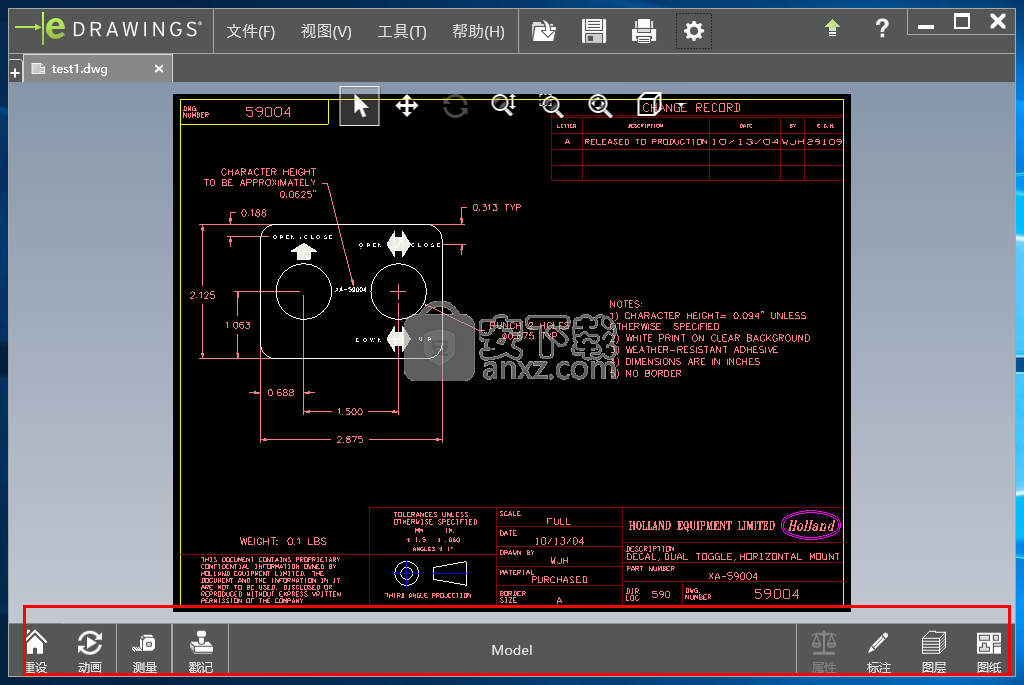Screen dimensions: 1024x685
Task: Open the view orientation cube
Action: [x=649, y=106]
